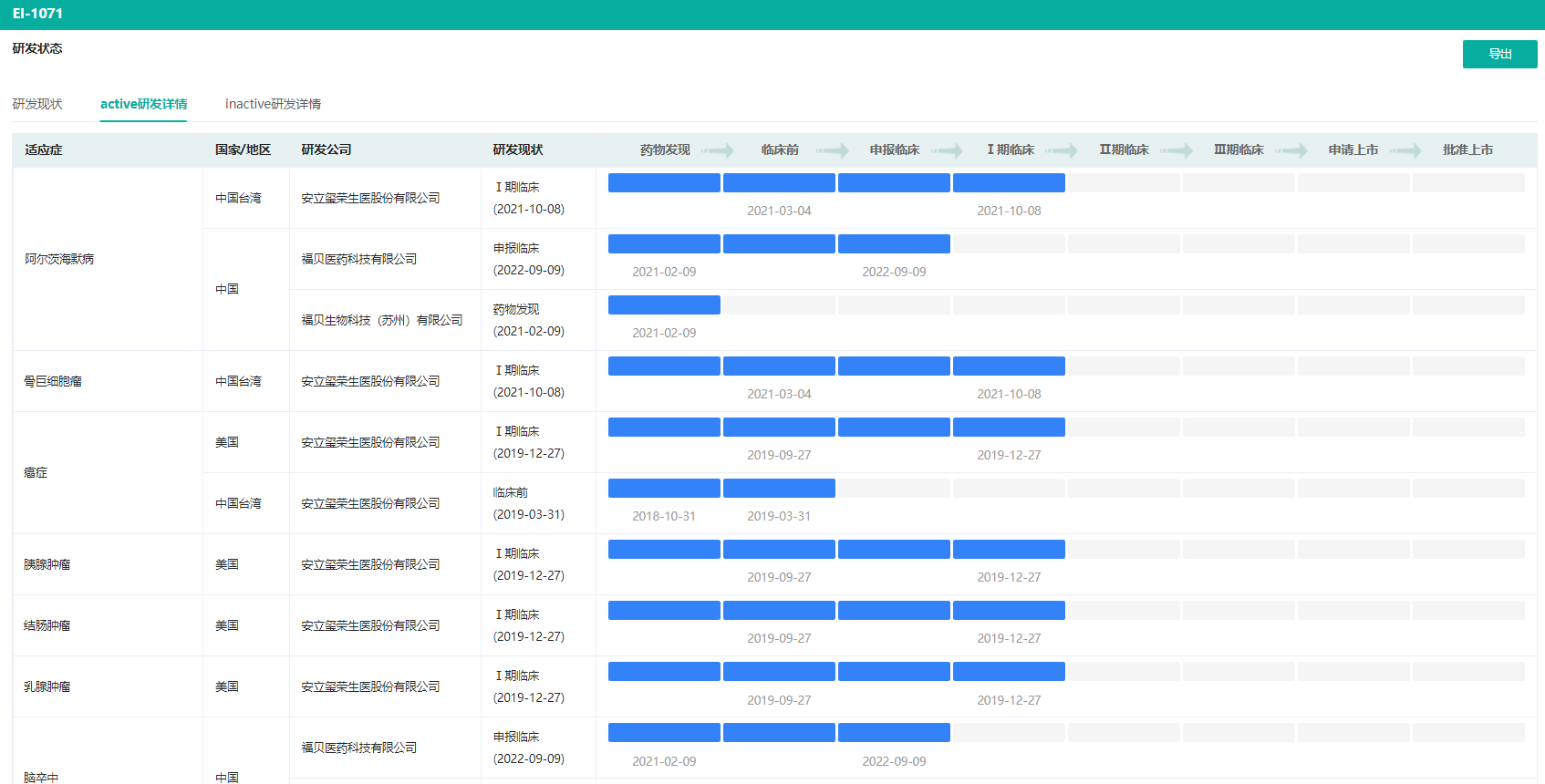Click the arrow between Ⅰ期临床 and Ⅱ期临床

1063,150
